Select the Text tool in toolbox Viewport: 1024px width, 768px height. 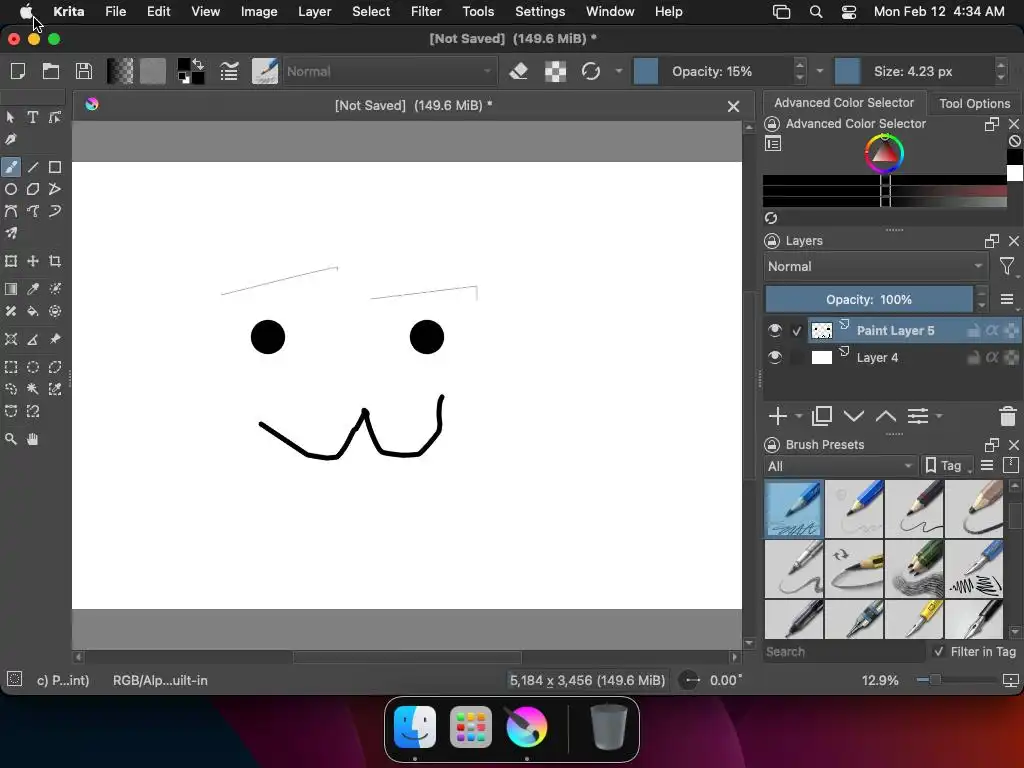coord(33,117)
